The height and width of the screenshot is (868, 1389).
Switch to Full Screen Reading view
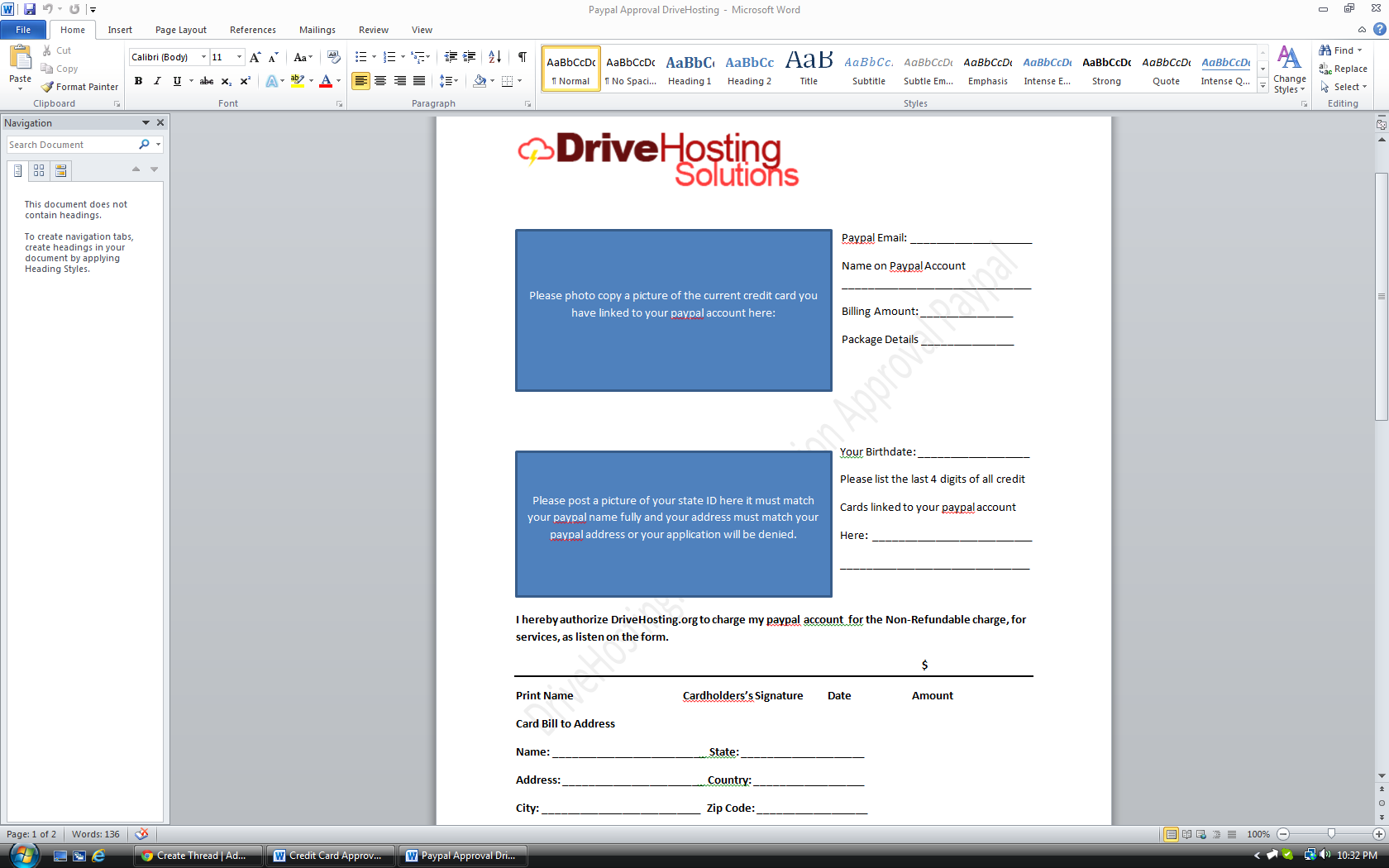1186,834
